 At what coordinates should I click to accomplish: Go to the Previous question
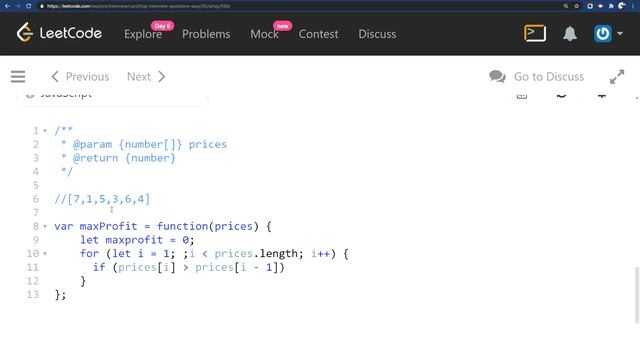(x=80, y=76)
